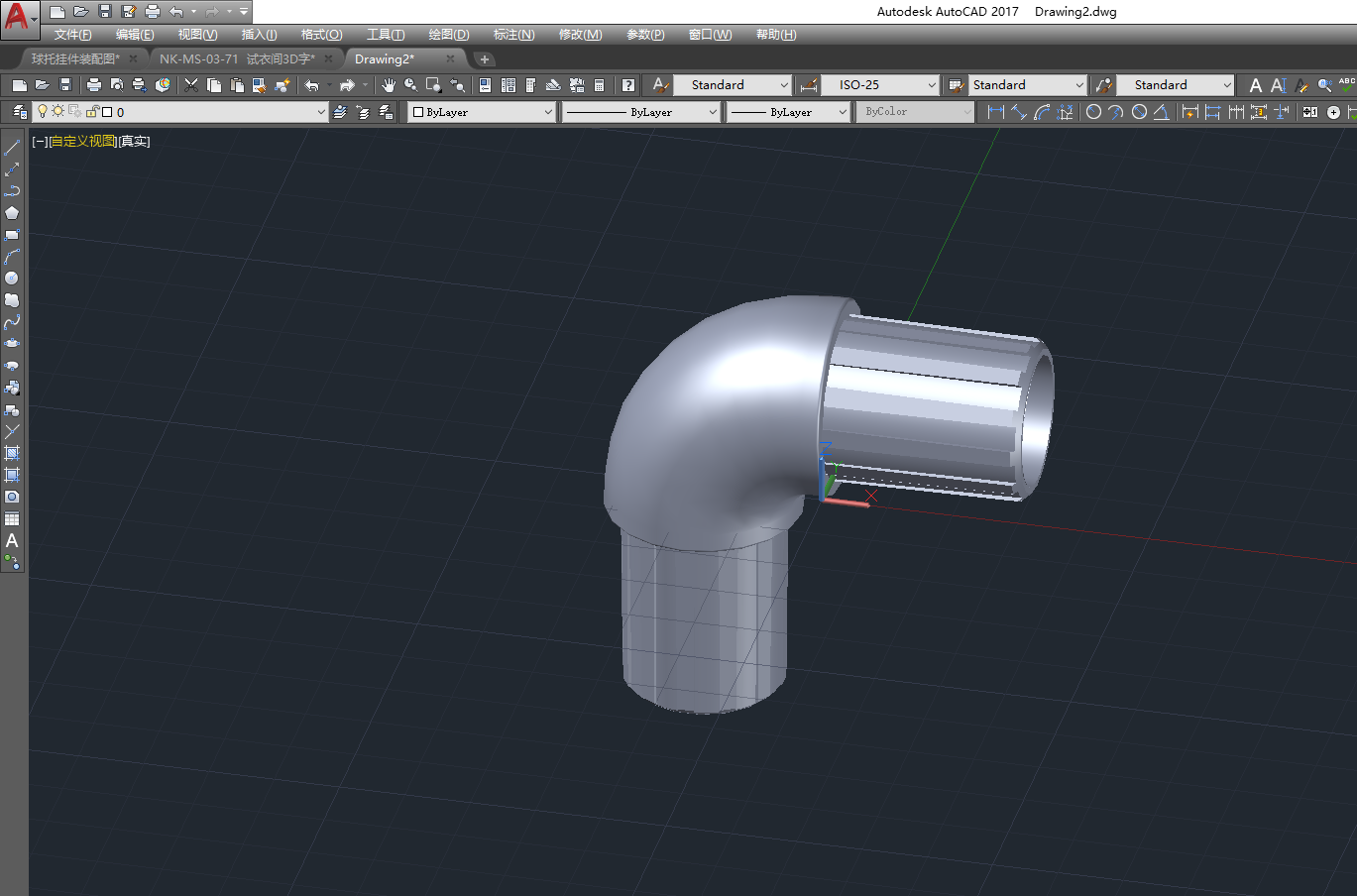Open the 修改(M) menu
The height and width of the screenshot is (896, 1357).
tap(580, 35)
